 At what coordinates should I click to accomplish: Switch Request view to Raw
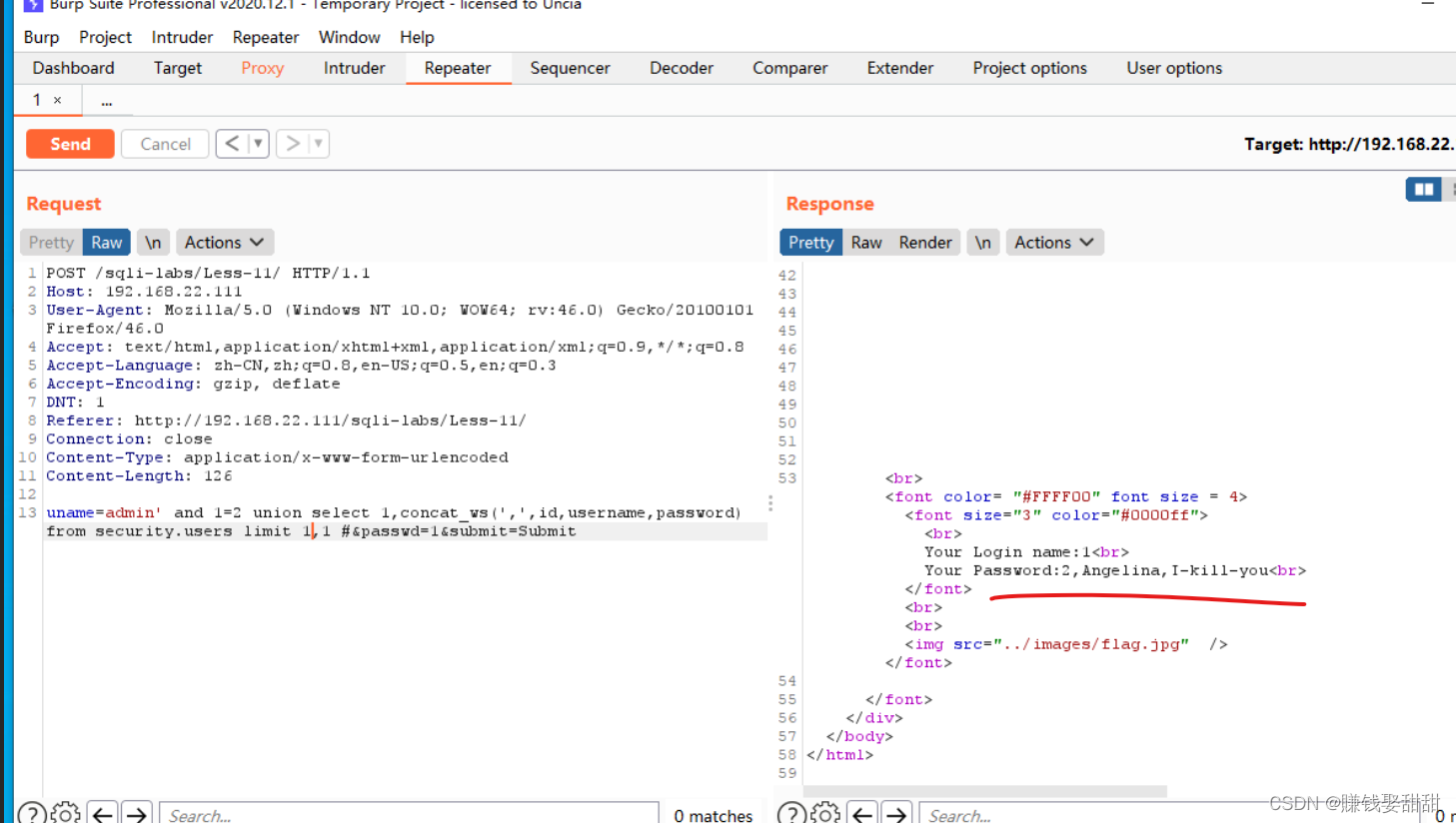[x=106, y=243]
